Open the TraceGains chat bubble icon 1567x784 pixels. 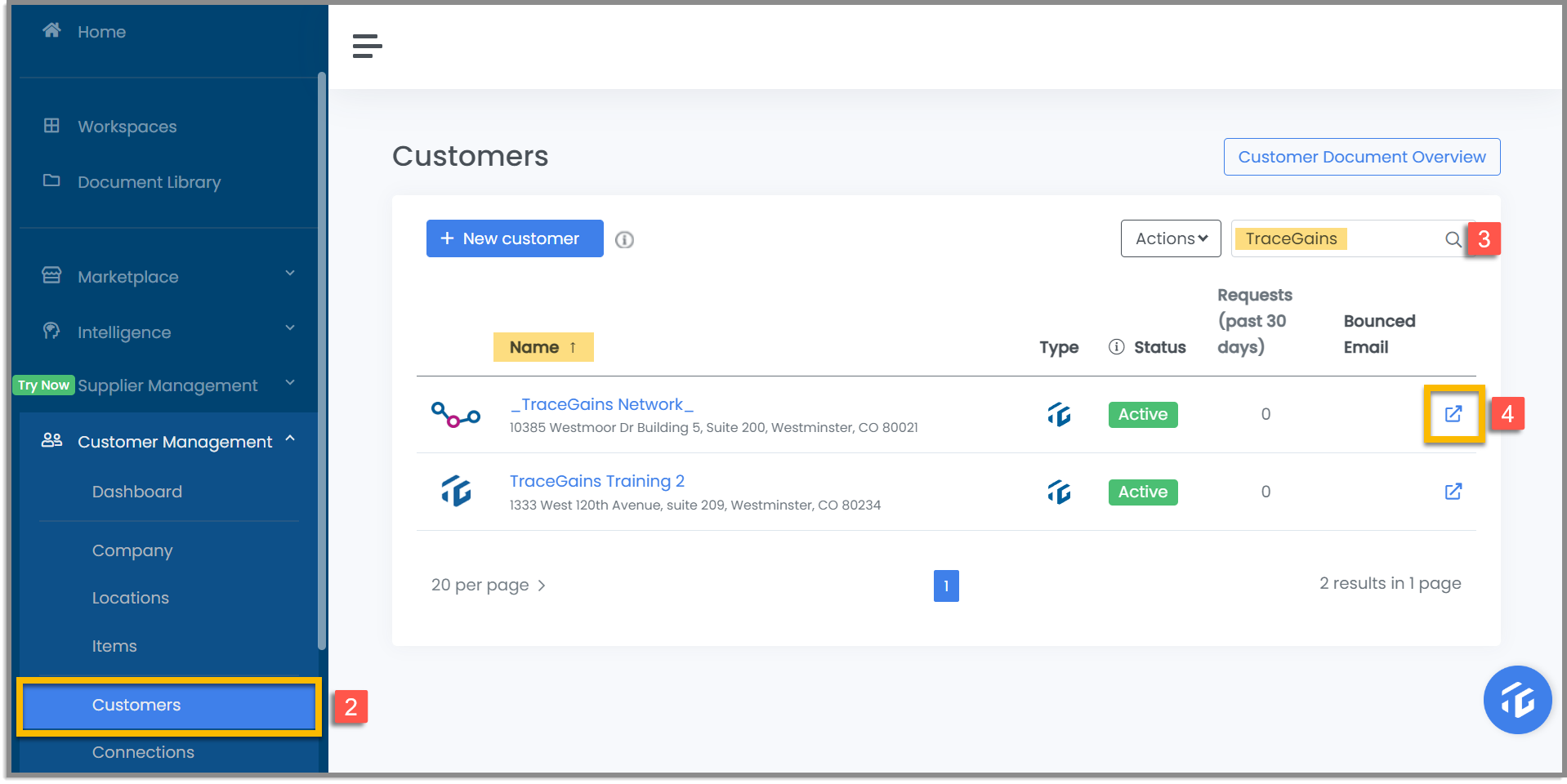pos(1517,700)
